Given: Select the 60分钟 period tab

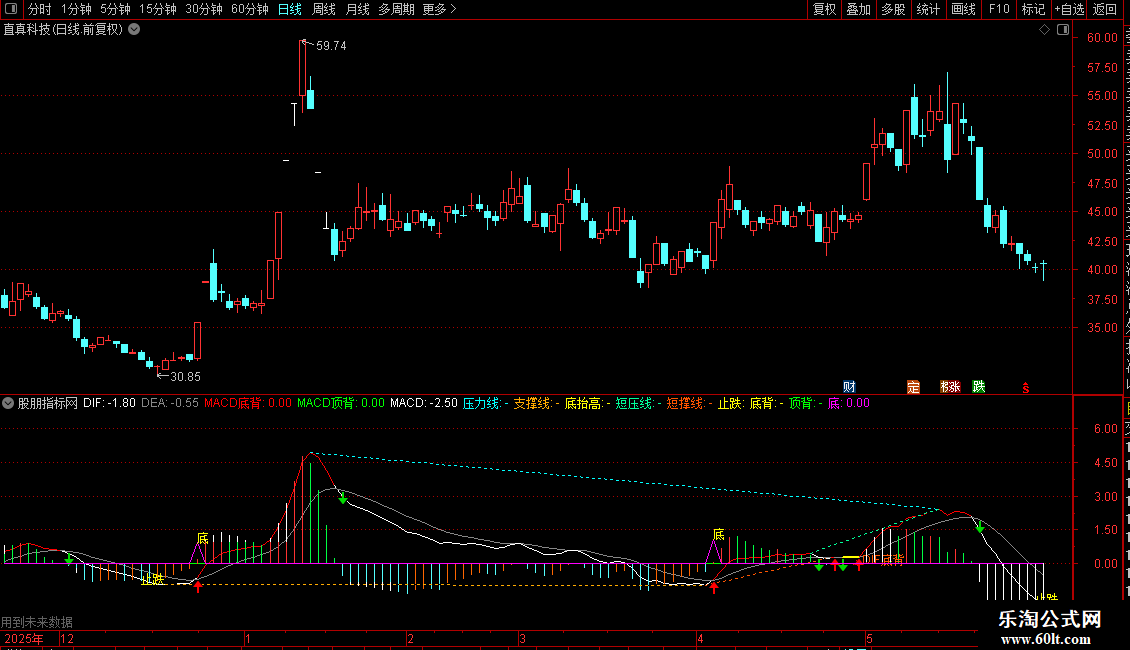Looking at the screenshot, I should coord(250,9).
